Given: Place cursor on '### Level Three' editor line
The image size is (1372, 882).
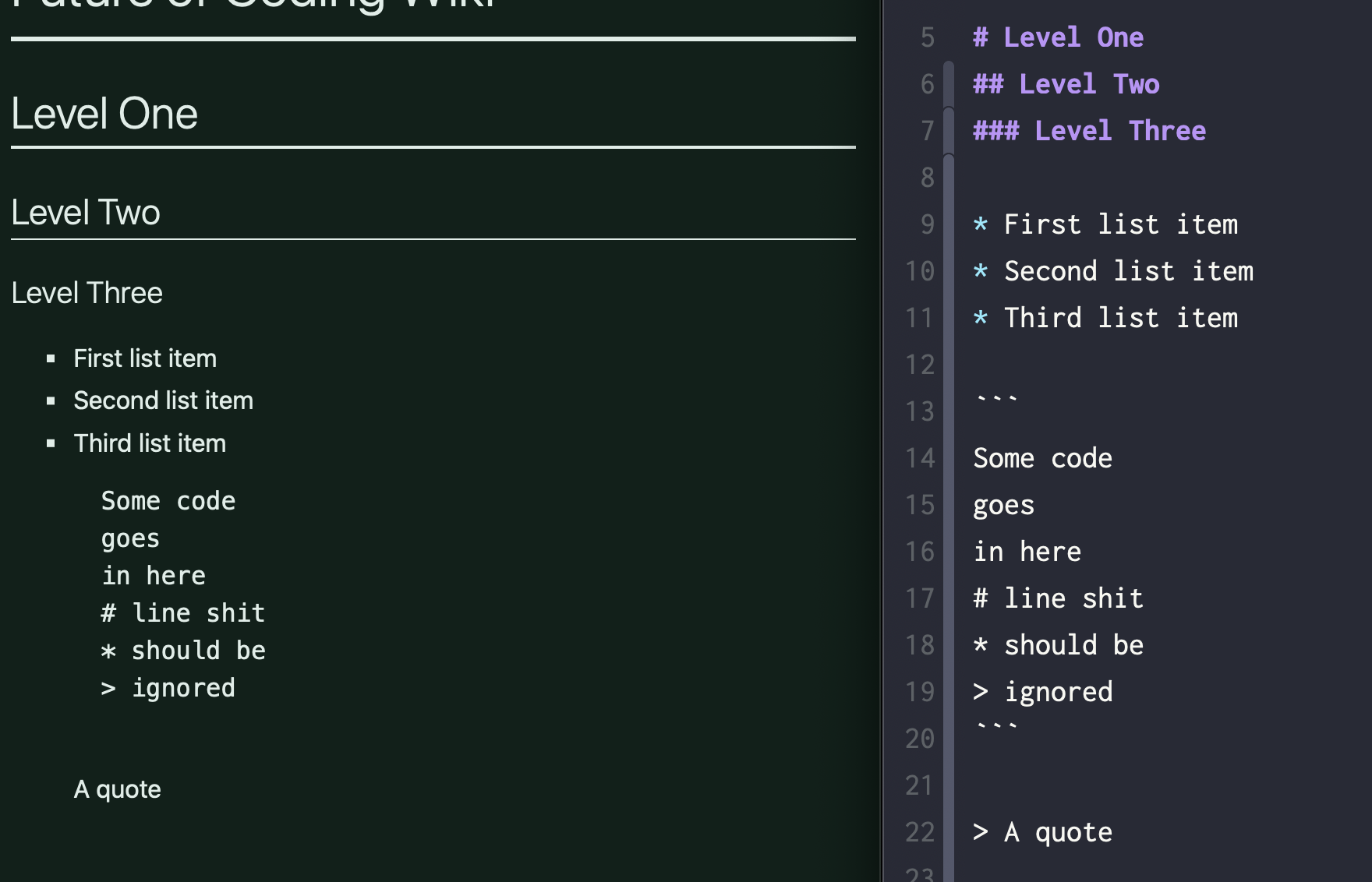Looking at the screenshot, I should coord(1090,131).
